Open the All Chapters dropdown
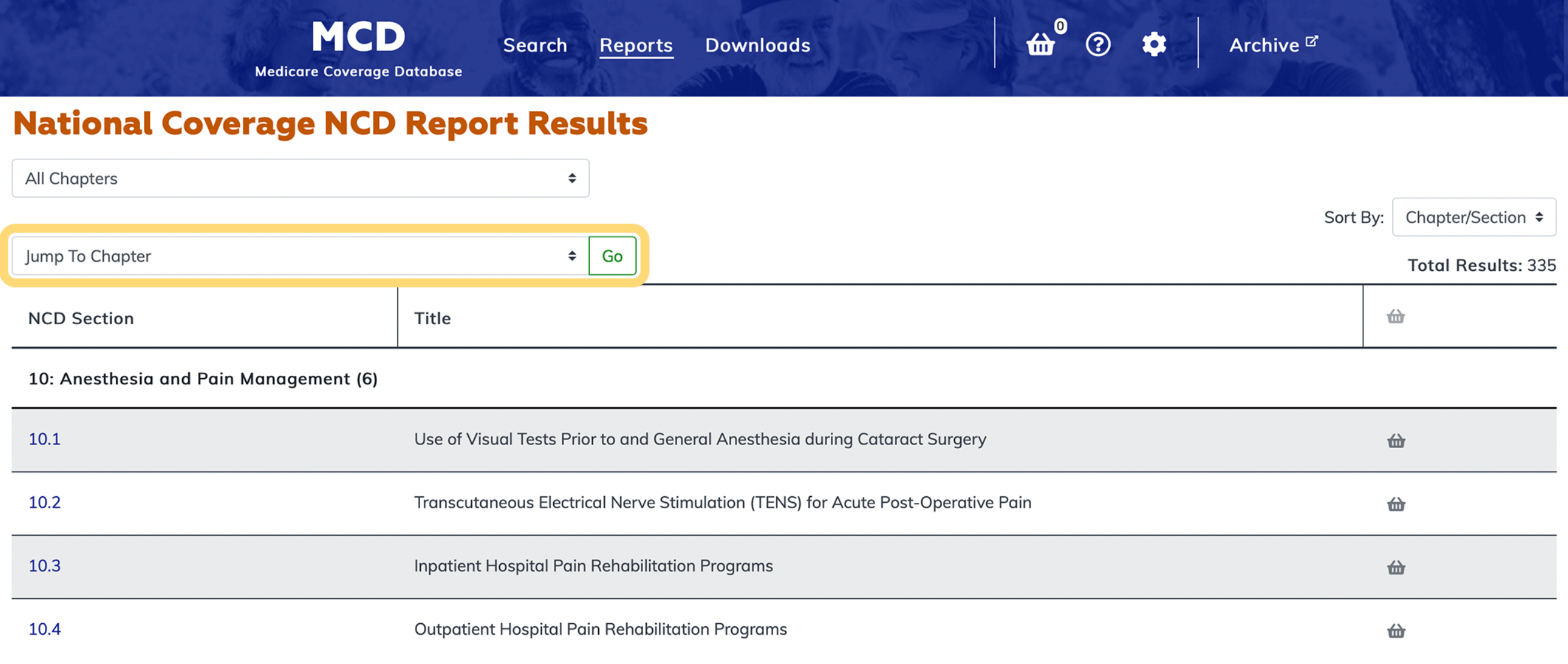The height and width of the screenshot is (664, 1568). (300, 179)
